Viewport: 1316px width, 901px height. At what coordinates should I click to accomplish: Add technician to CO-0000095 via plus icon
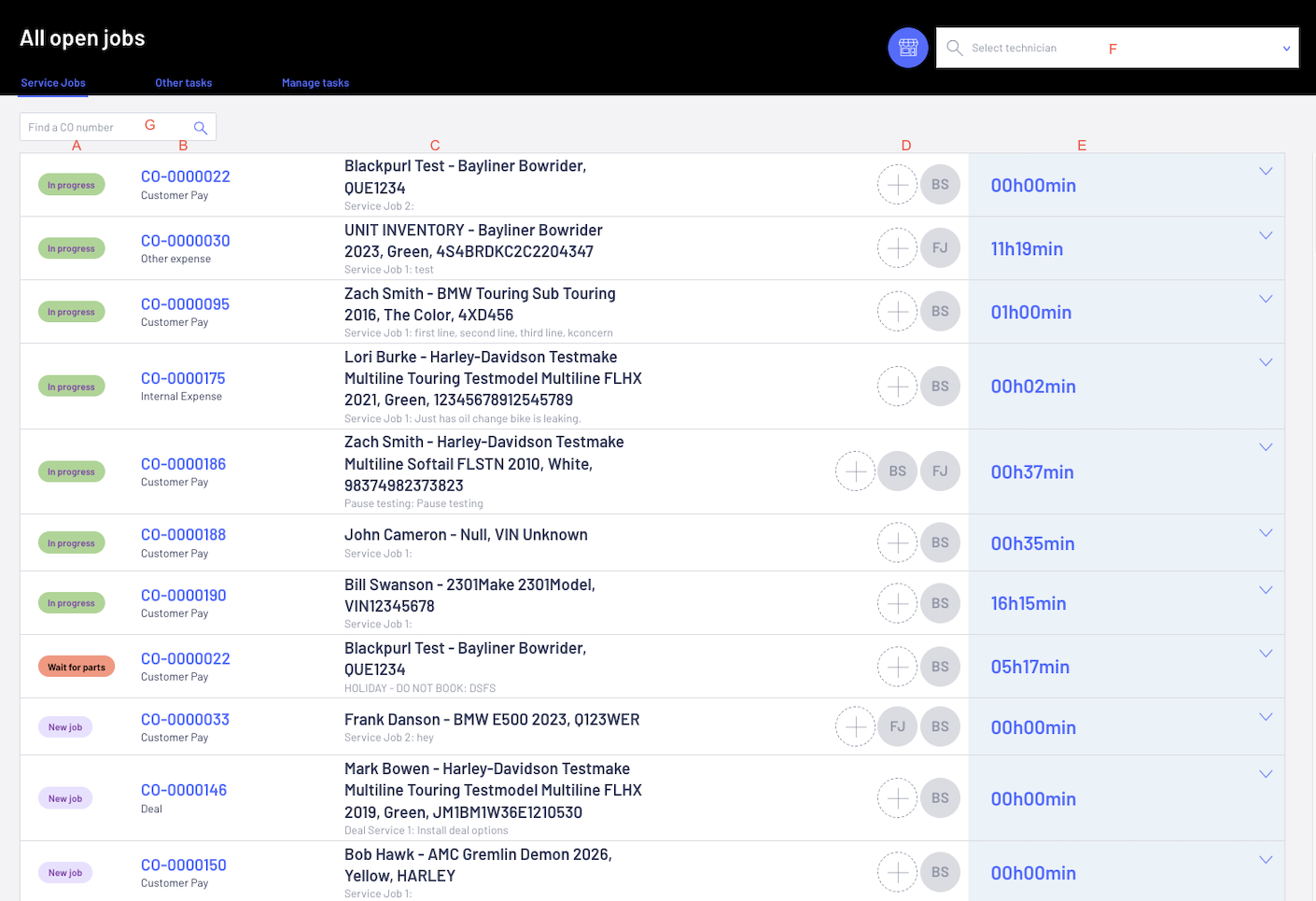click(x=897, y=312)
